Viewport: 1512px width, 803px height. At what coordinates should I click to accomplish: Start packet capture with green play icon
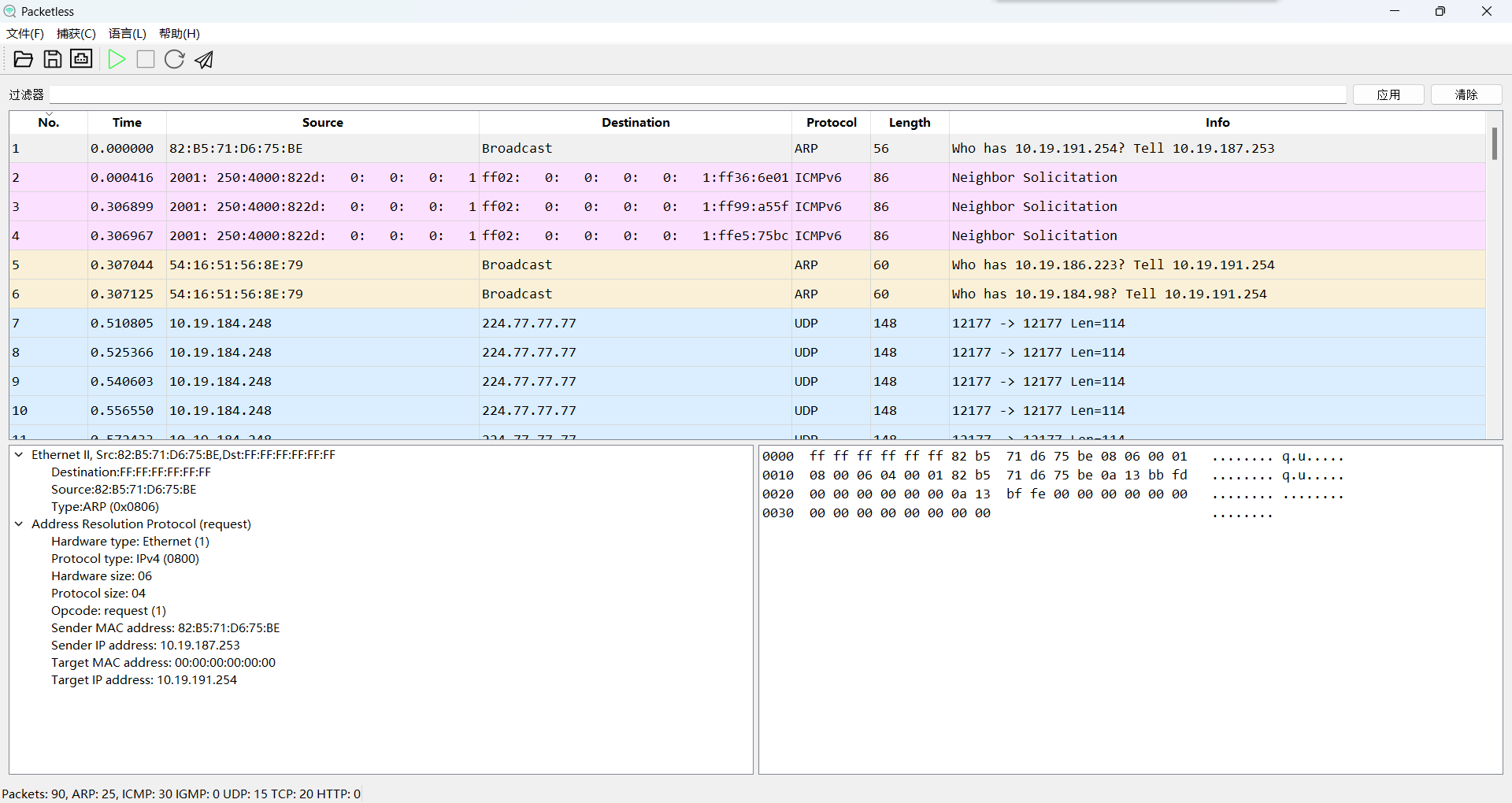pos(117,59)
